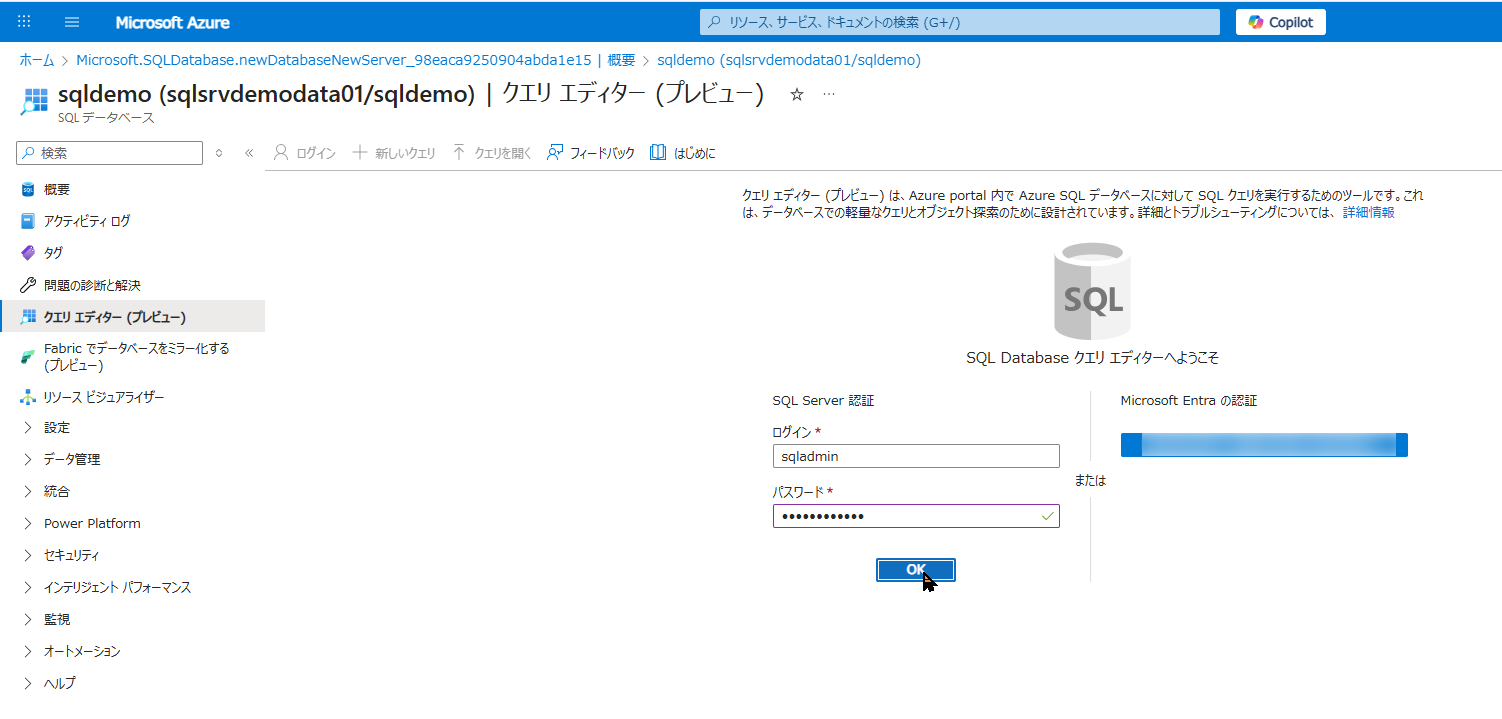Click the login field containing sqladmin
The height and width of the screenshot is (719, 1502).
[x=915, y=456]
